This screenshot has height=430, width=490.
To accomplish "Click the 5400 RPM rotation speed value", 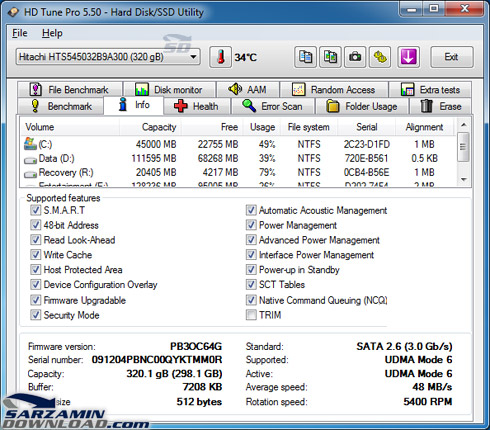I will 428,402.
